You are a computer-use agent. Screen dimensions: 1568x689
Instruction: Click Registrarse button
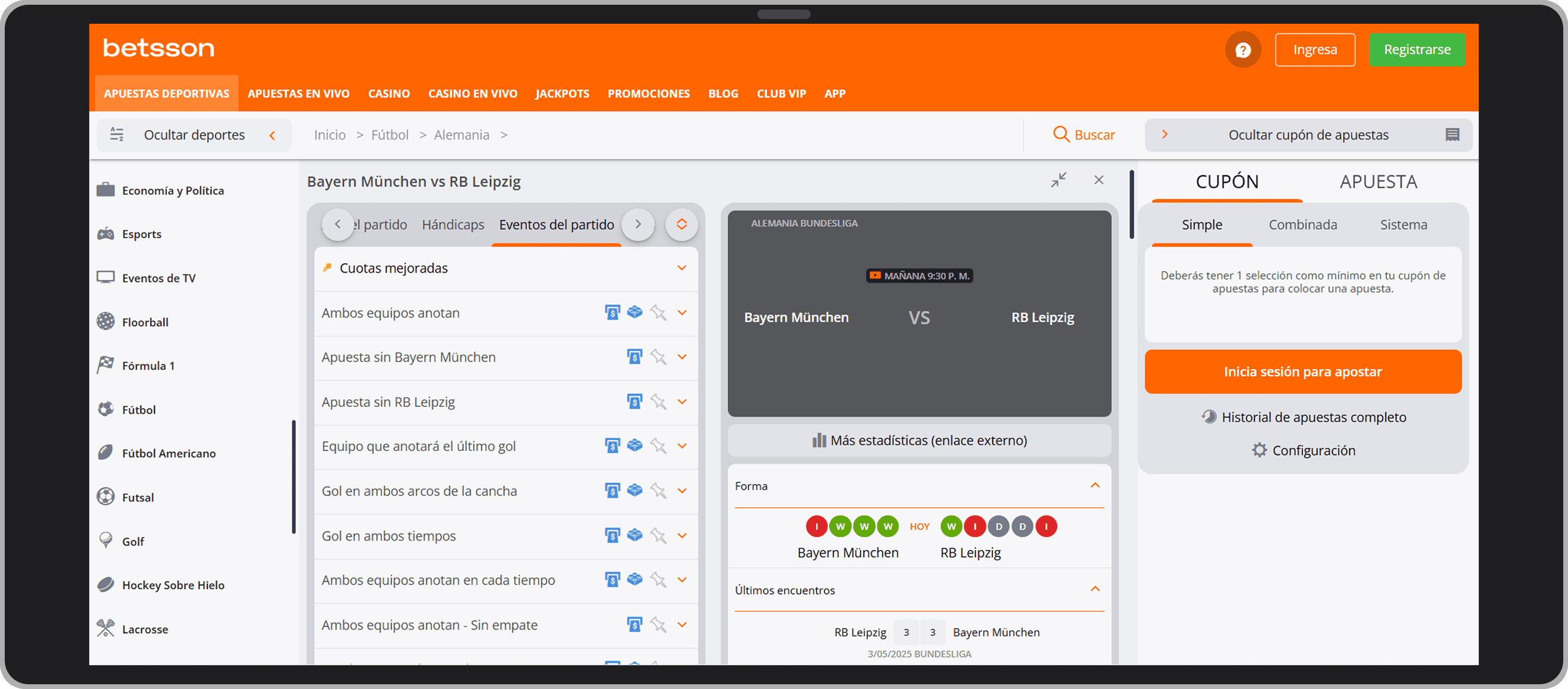[1417, 50]
